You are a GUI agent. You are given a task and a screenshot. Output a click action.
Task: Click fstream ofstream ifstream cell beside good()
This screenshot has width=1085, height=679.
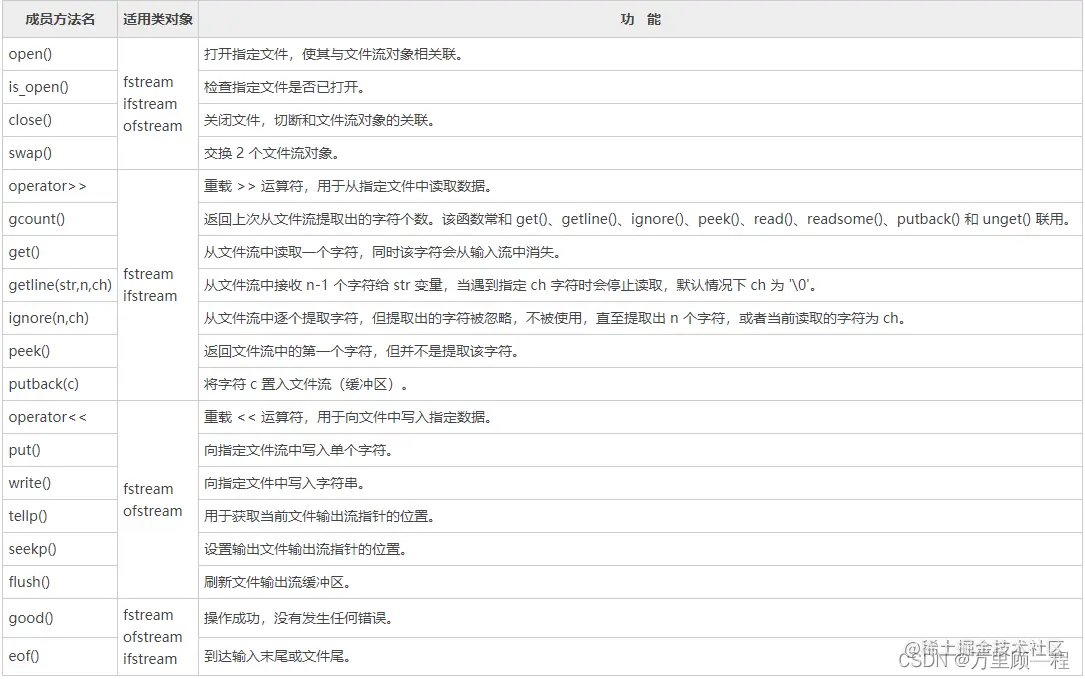click(158, 637)
